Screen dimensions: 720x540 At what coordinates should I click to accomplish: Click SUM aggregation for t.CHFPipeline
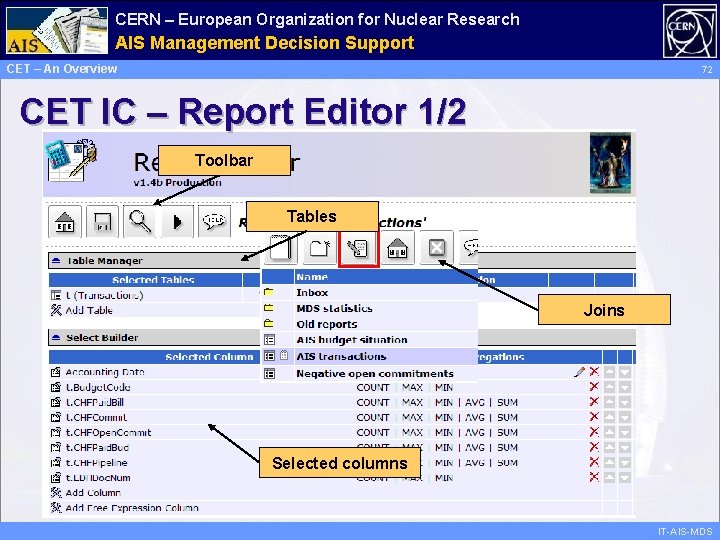click(x=507, y=463)
